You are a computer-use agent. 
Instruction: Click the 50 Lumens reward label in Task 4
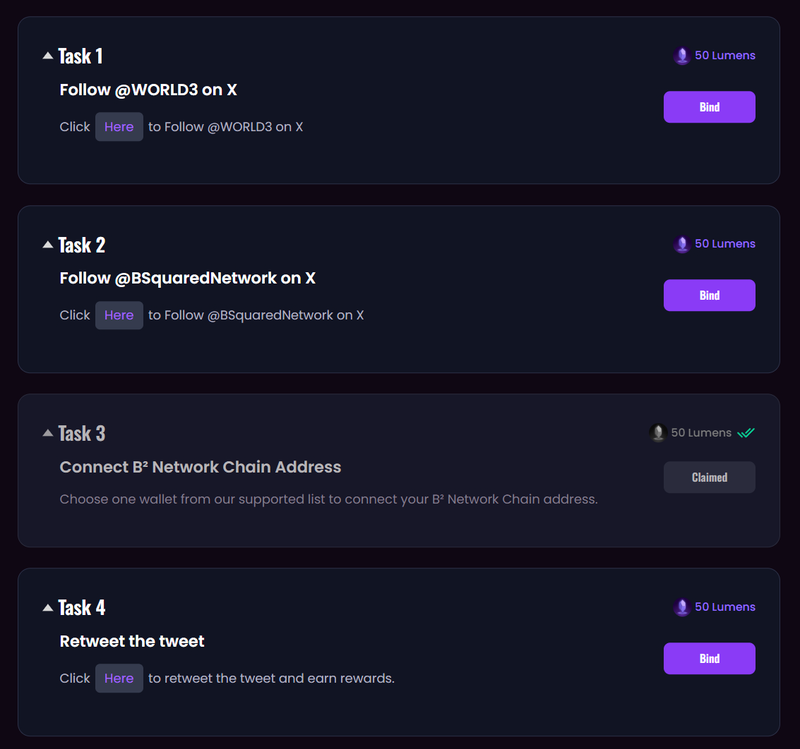pyautogui.click(x=725, y=607)
